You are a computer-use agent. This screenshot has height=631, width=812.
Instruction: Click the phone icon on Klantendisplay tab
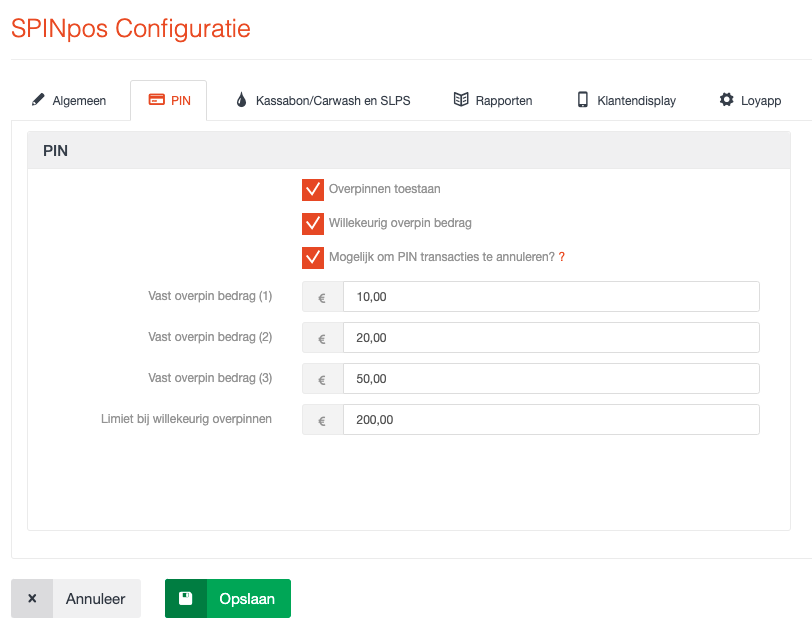(x=583, y=99)
